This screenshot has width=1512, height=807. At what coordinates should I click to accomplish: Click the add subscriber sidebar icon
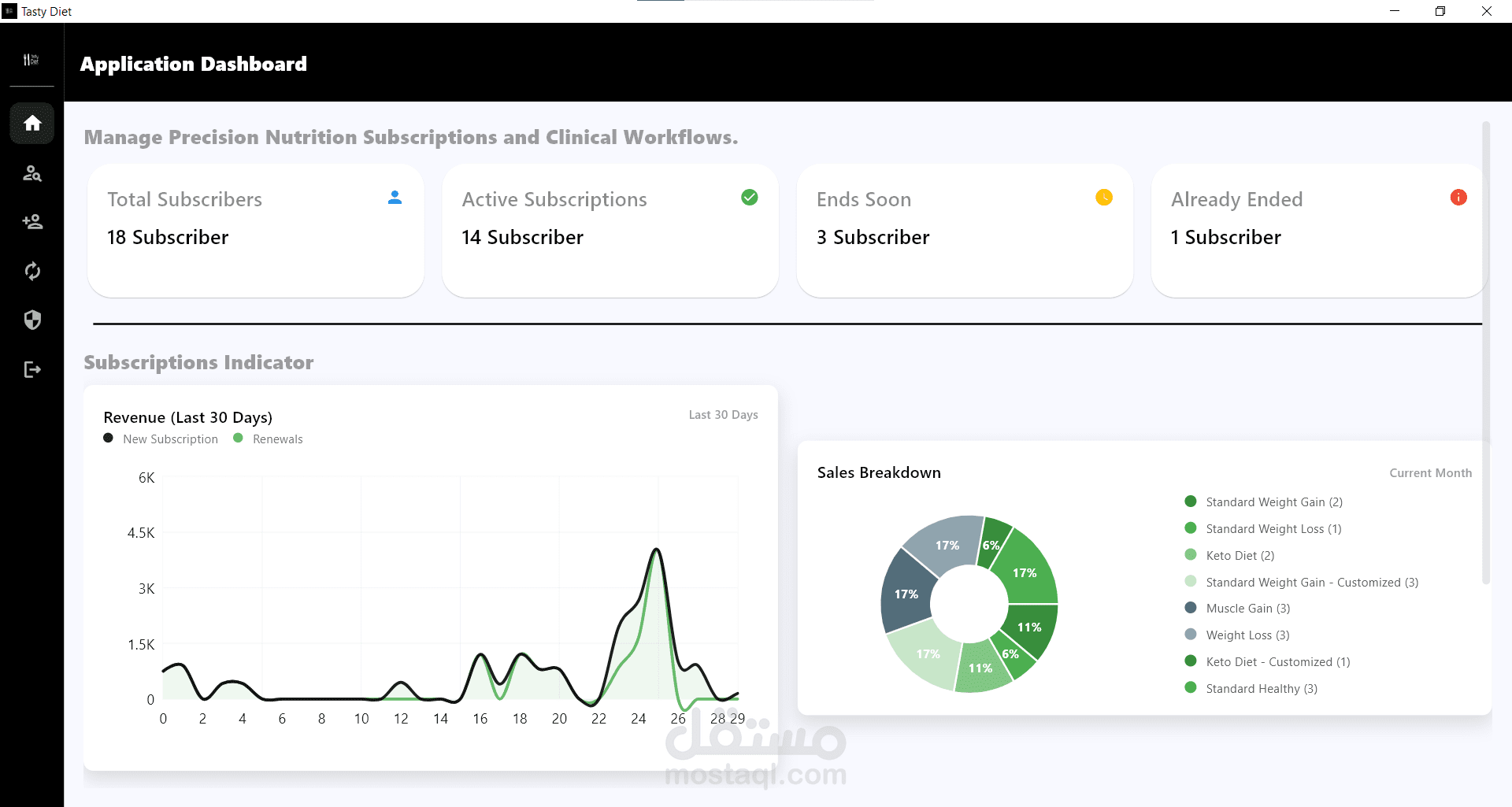coord(32,222)
